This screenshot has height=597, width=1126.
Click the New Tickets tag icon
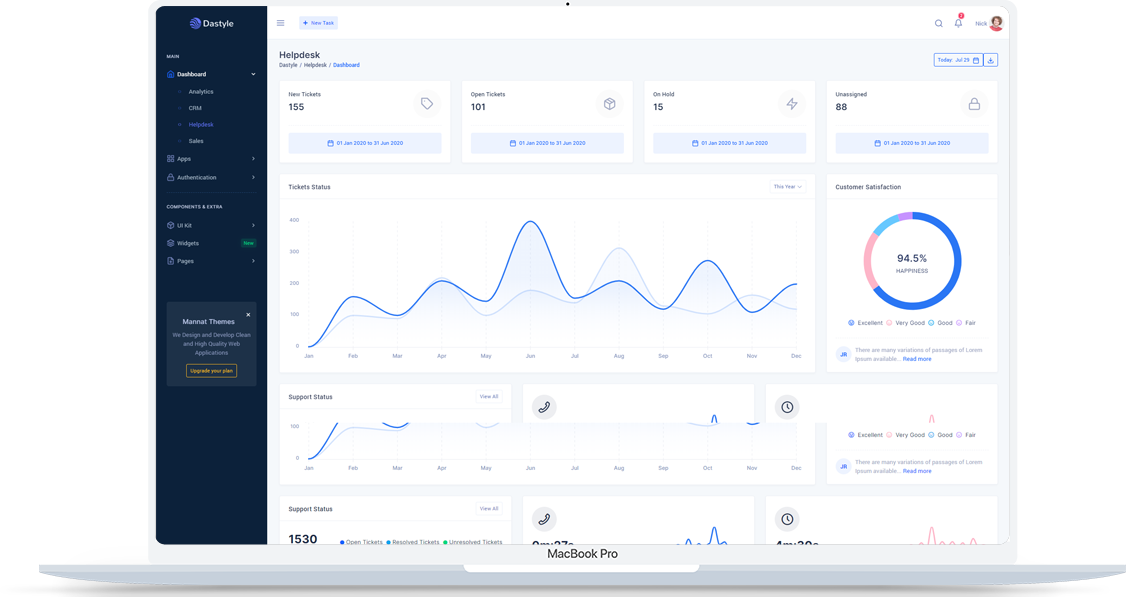tap(427, 104)
